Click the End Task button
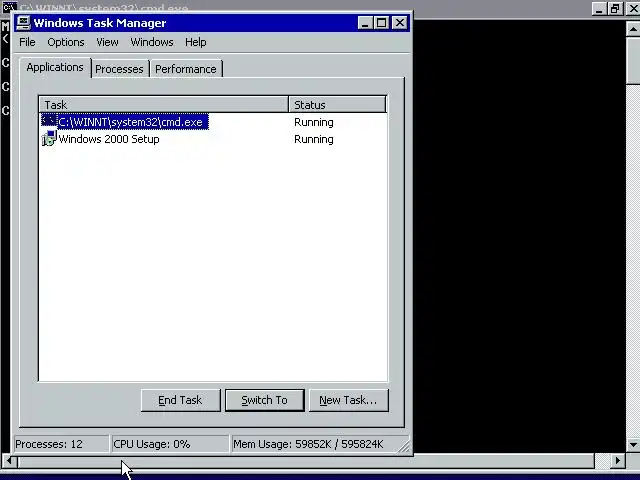640x480 pixels. tap(180, 400)
